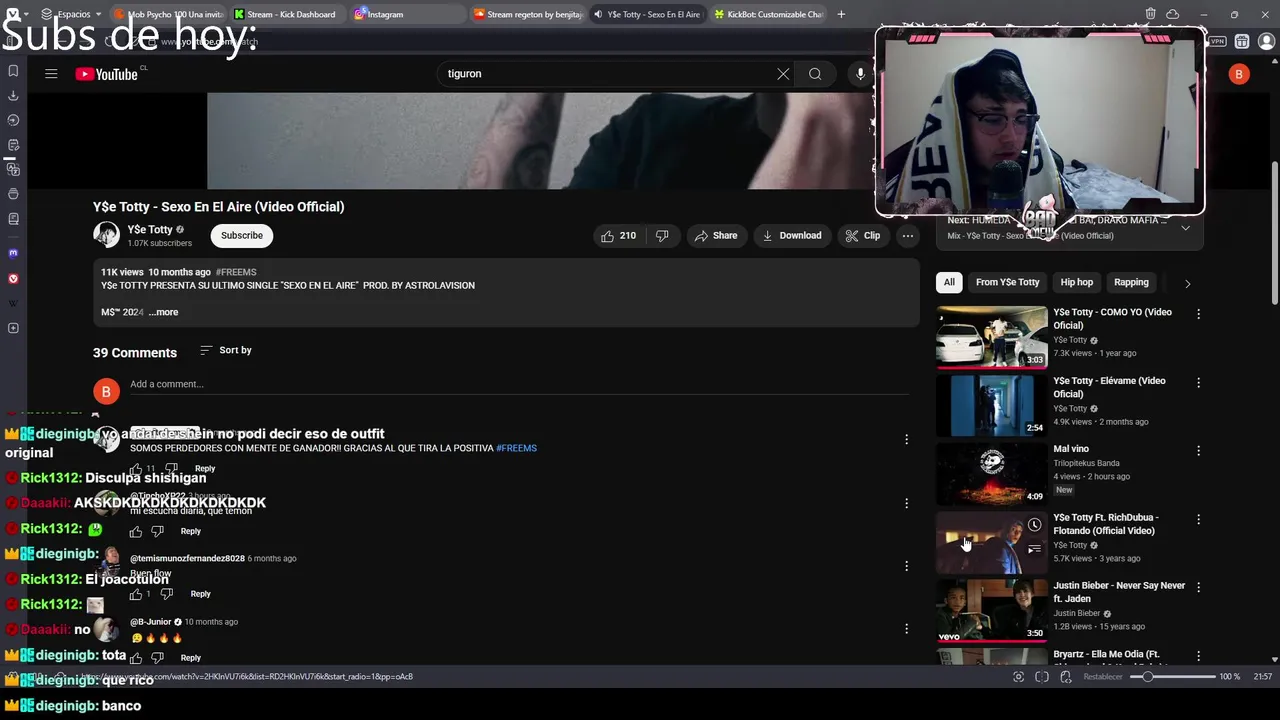This screenshot has height=720, width=1280.
Task: Open the closed tabs trash icon
Action: (x=1151, y=14)
